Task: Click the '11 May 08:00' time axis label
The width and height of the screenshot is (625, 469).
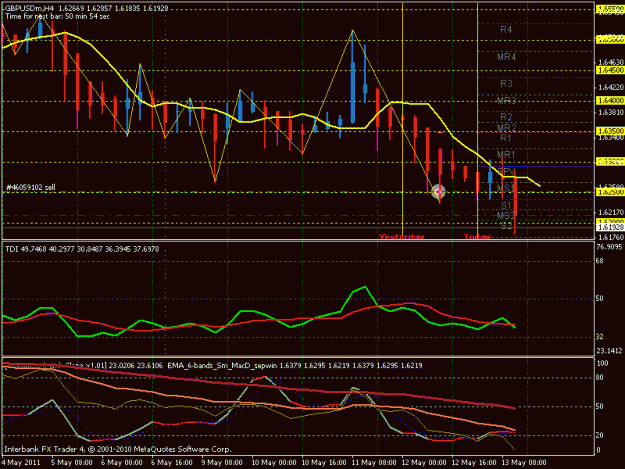Action: tap(374, 463)
